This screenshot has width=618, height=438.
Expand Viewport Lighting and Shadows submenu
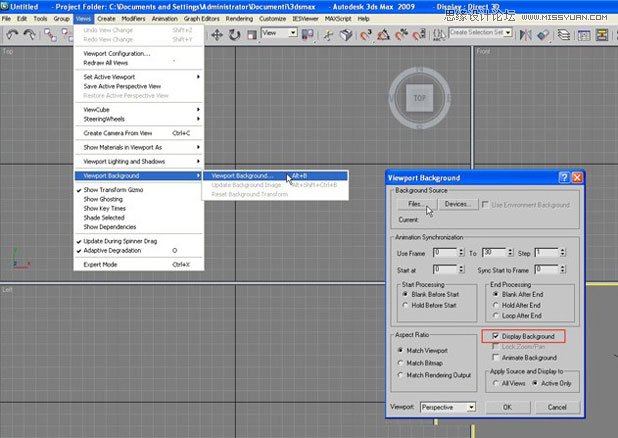tap(139, 161)
